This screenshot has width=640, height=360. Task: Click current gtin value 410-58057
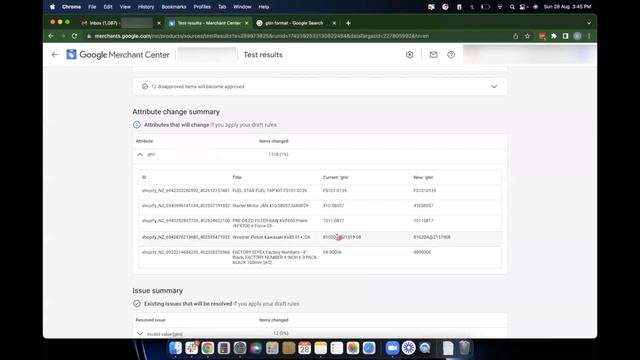(x=333, y=206)
